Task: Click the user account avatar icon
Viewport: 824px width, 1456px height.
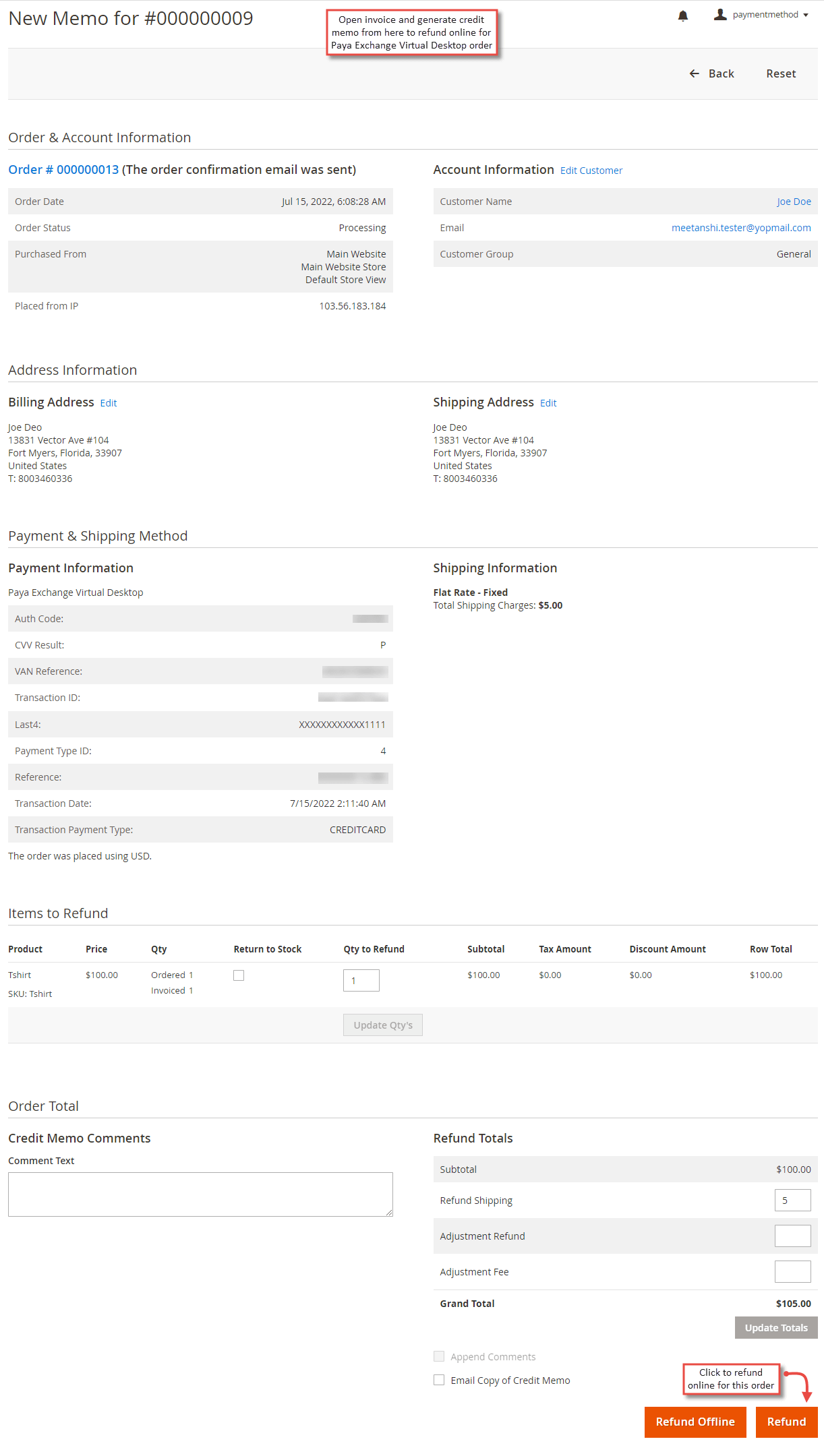Action: coord(720,14)
